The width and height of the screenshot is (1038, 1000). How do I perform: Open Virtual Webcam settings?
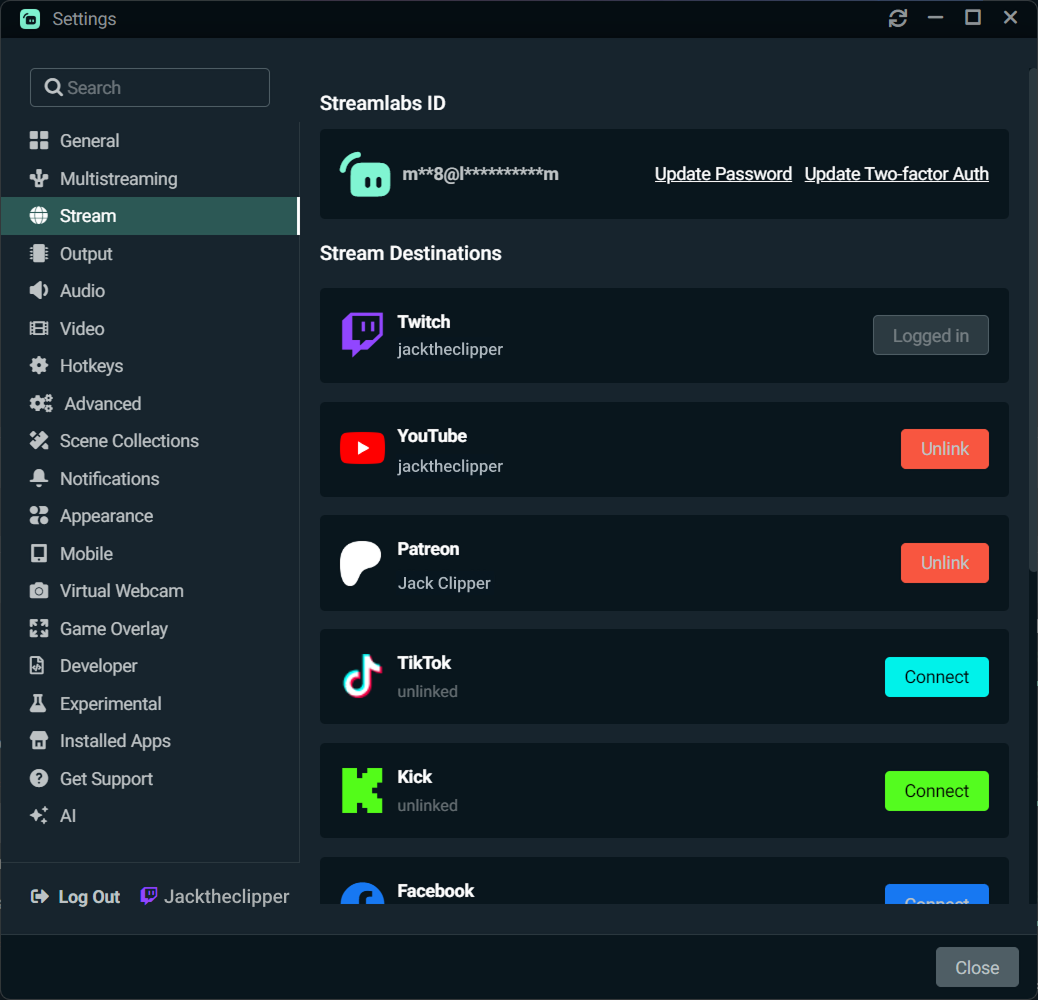pos(150,590)
